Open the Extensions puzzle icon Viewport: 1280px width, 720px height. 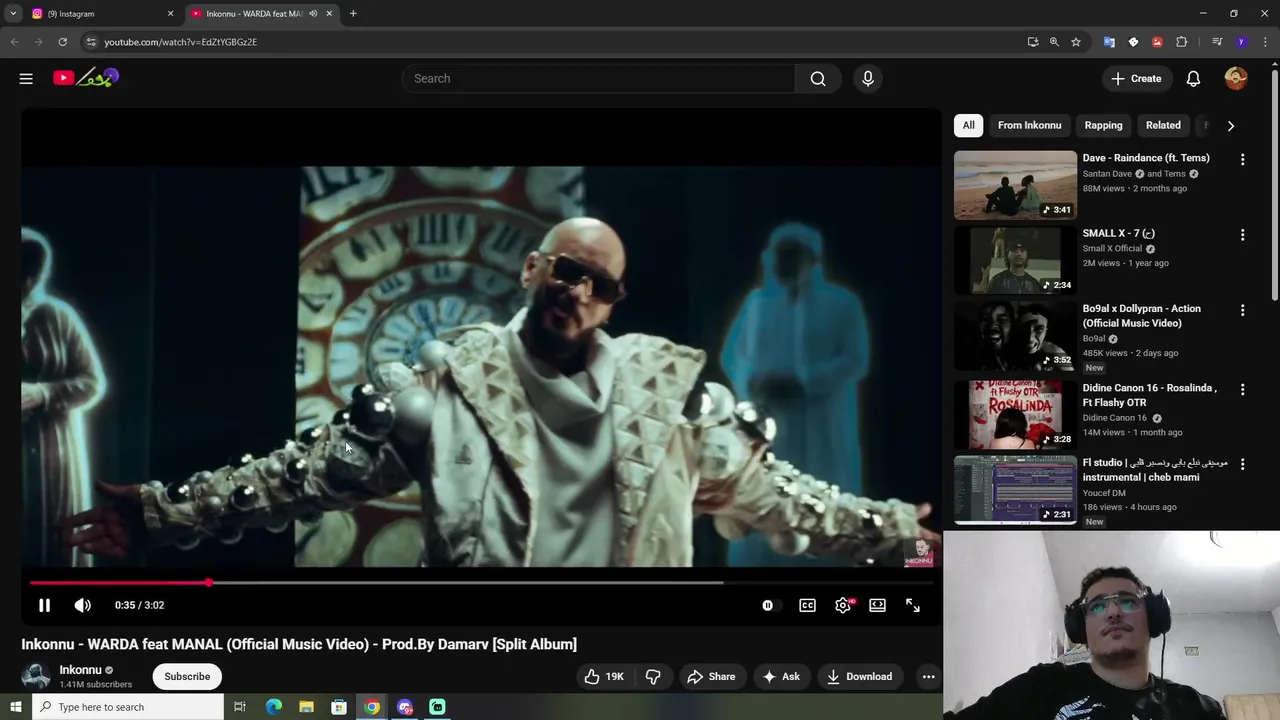pyautogui.click(x=1182, y=42)
